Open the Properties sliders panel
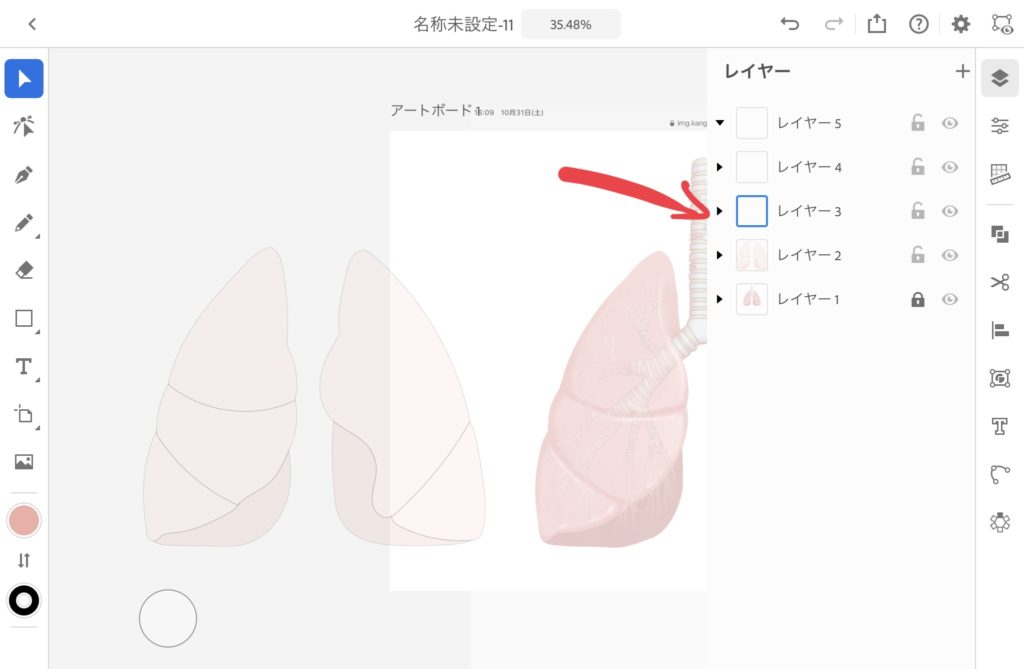 coord(999,125)
